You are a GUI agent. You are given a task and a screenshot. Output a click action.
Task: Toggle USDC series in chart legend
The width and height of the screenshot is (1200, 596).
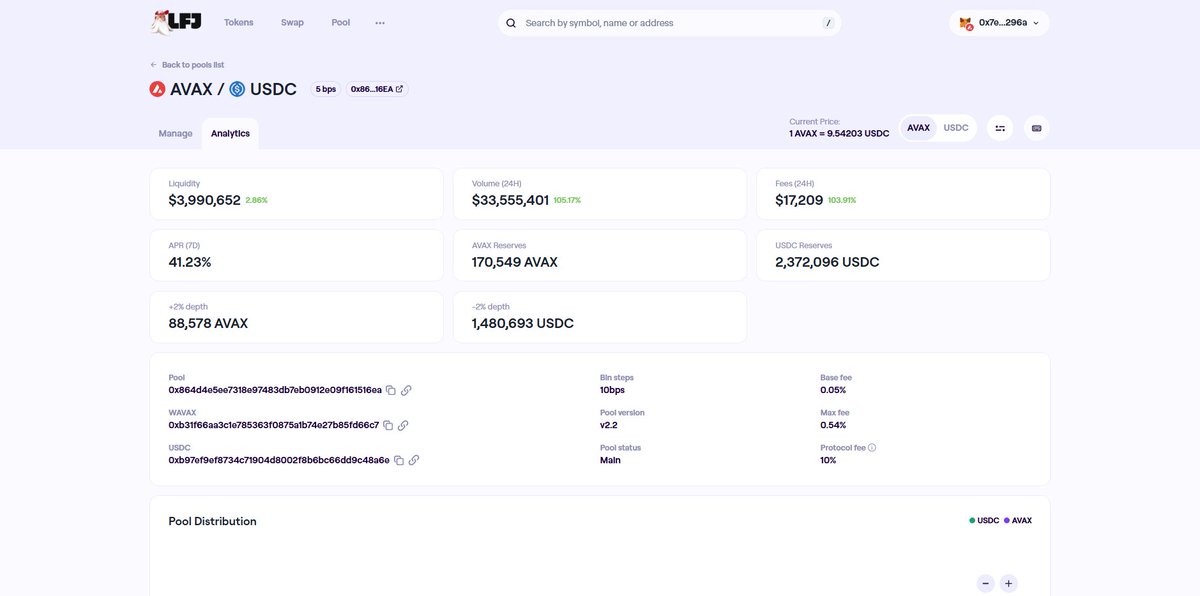[x=984, y=521]
